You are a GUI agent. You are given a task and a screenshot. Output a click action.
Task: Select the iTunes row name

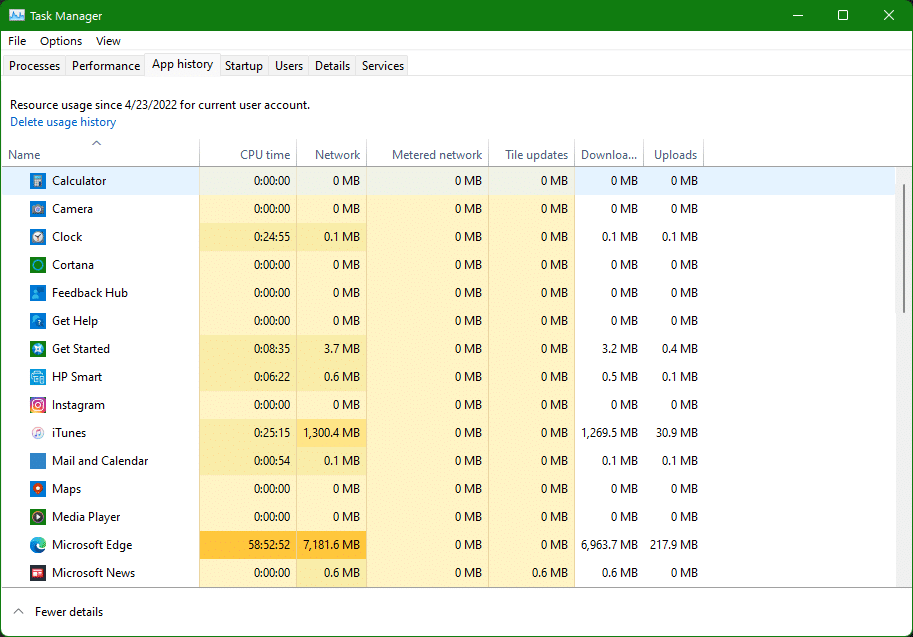point(69,433)
